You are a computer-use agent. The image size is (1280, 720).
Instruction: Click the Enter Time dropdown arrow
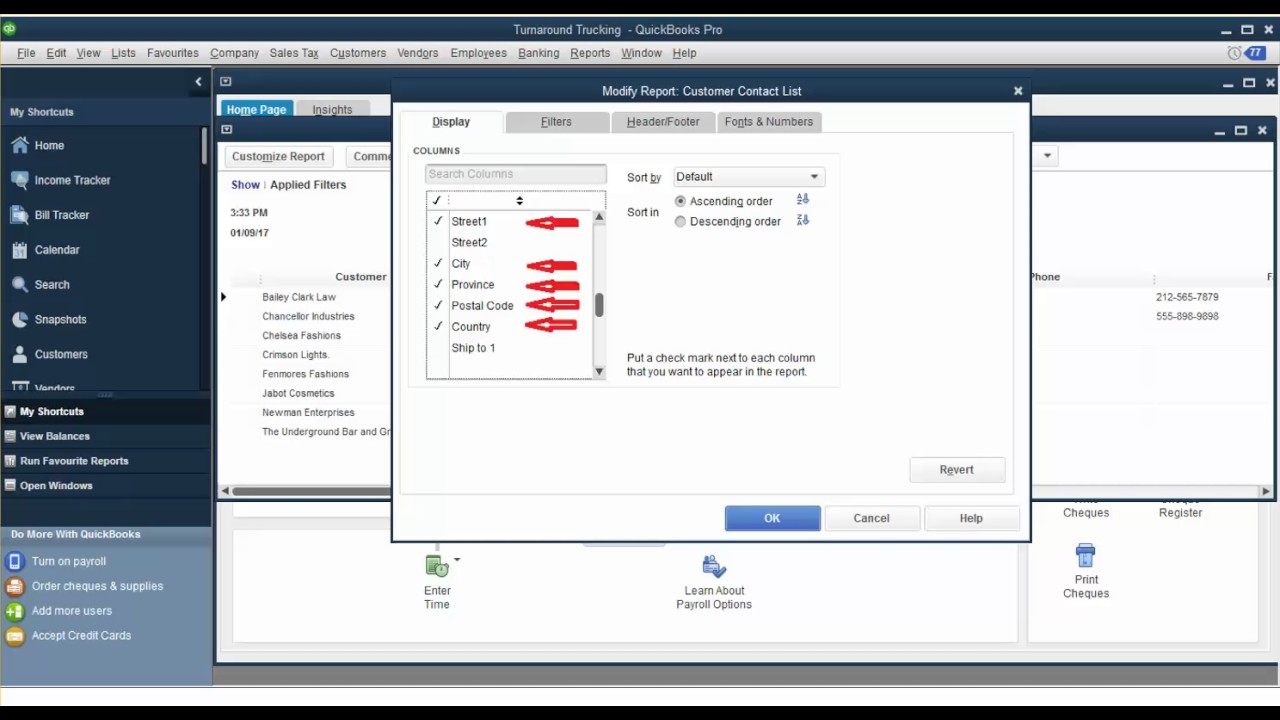pos(457,560)
